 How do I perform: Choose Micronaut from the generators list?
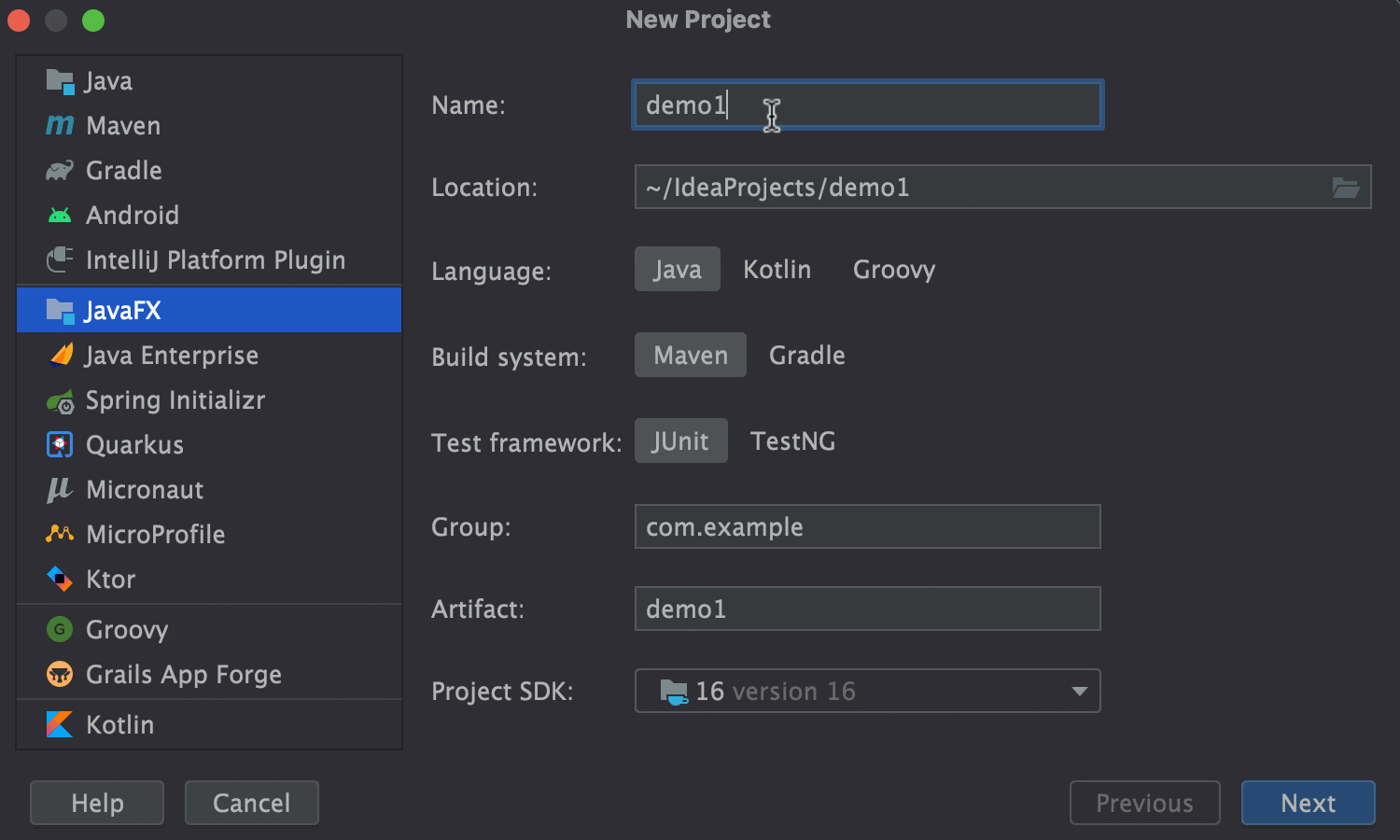(144, 490)
